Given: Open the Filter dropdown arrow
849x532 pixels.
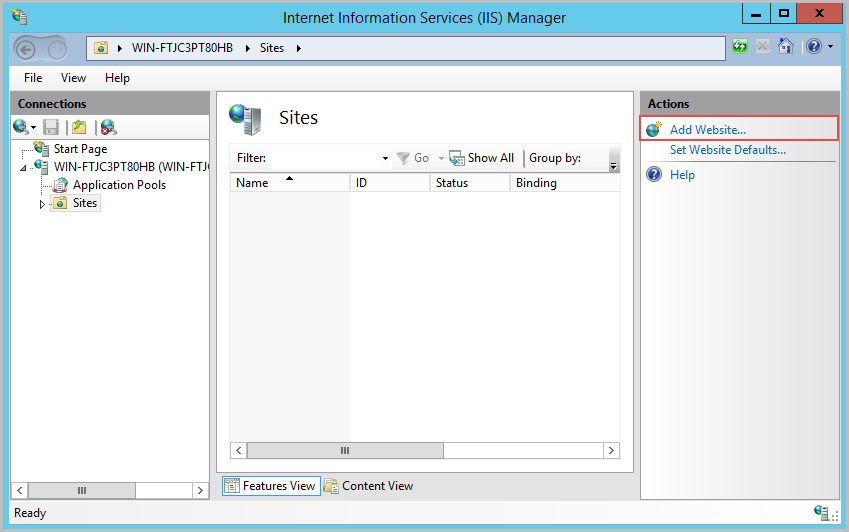Looking at the screenshot, I should pyautogui.click(x=385, y=159).
